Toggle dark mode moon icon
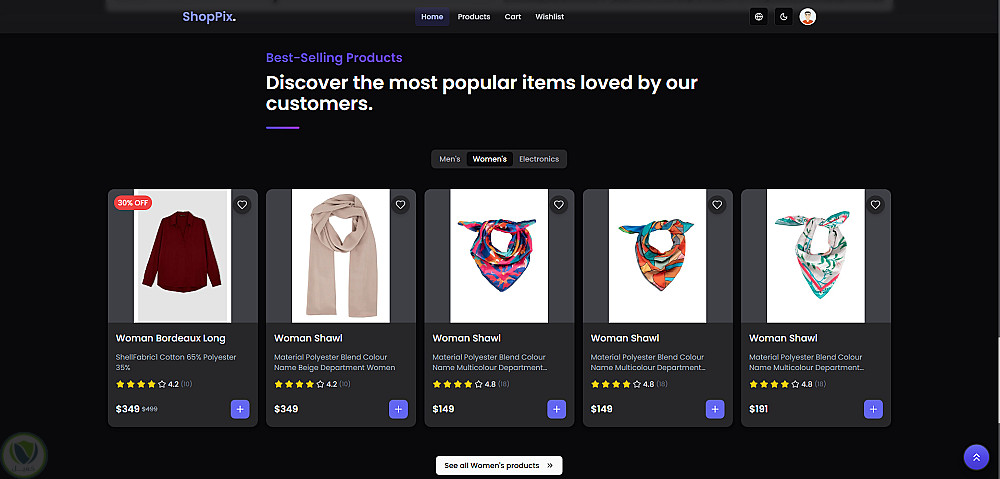The height and width of the screenshot is (479, 1000). [784, 16]
